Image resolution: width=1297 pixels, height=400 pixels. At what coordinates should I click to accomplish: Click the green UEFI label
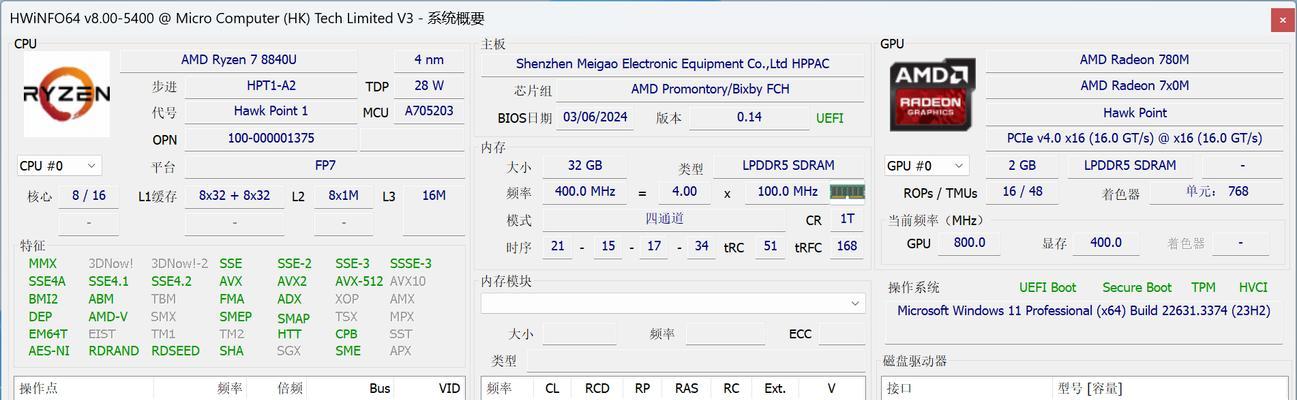pos(830,118)
